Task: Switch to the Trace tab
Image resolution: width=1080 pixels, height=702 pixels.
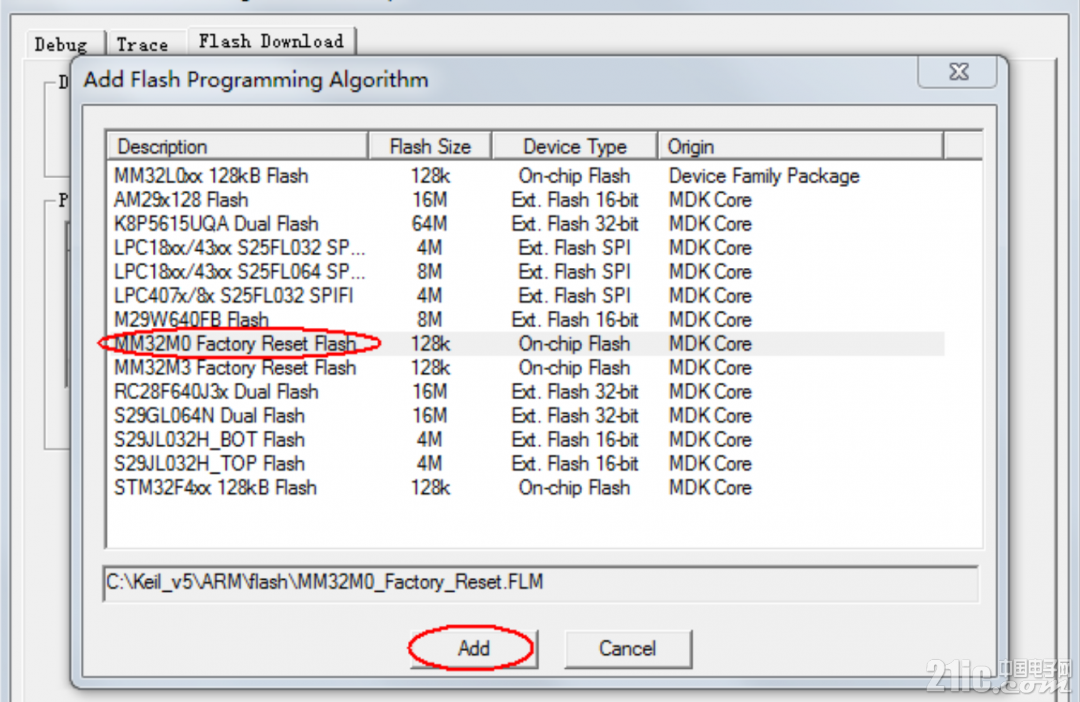Action: coord(143,45)
